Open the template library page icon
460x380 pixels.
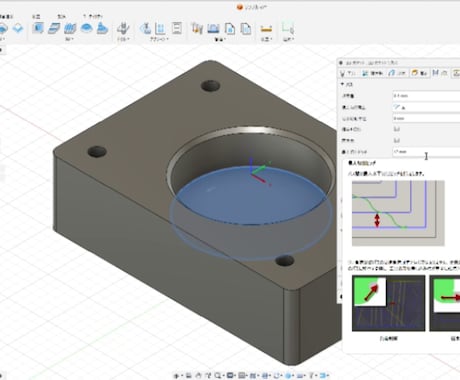[x=246, y=28]
